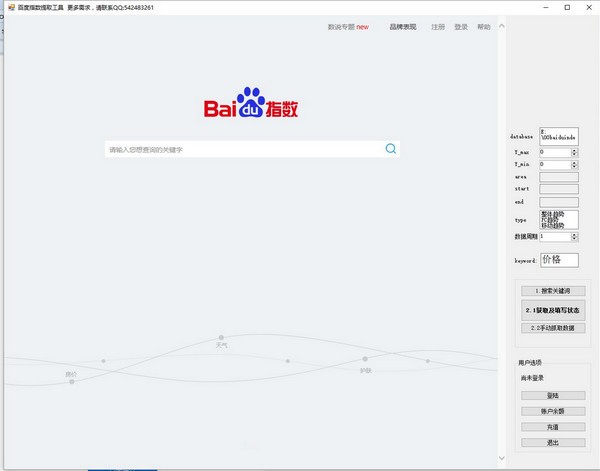The width and height of the screenshot is (600, 471).
Task: Open the 品牌表现 link
Action: [403, 27]
